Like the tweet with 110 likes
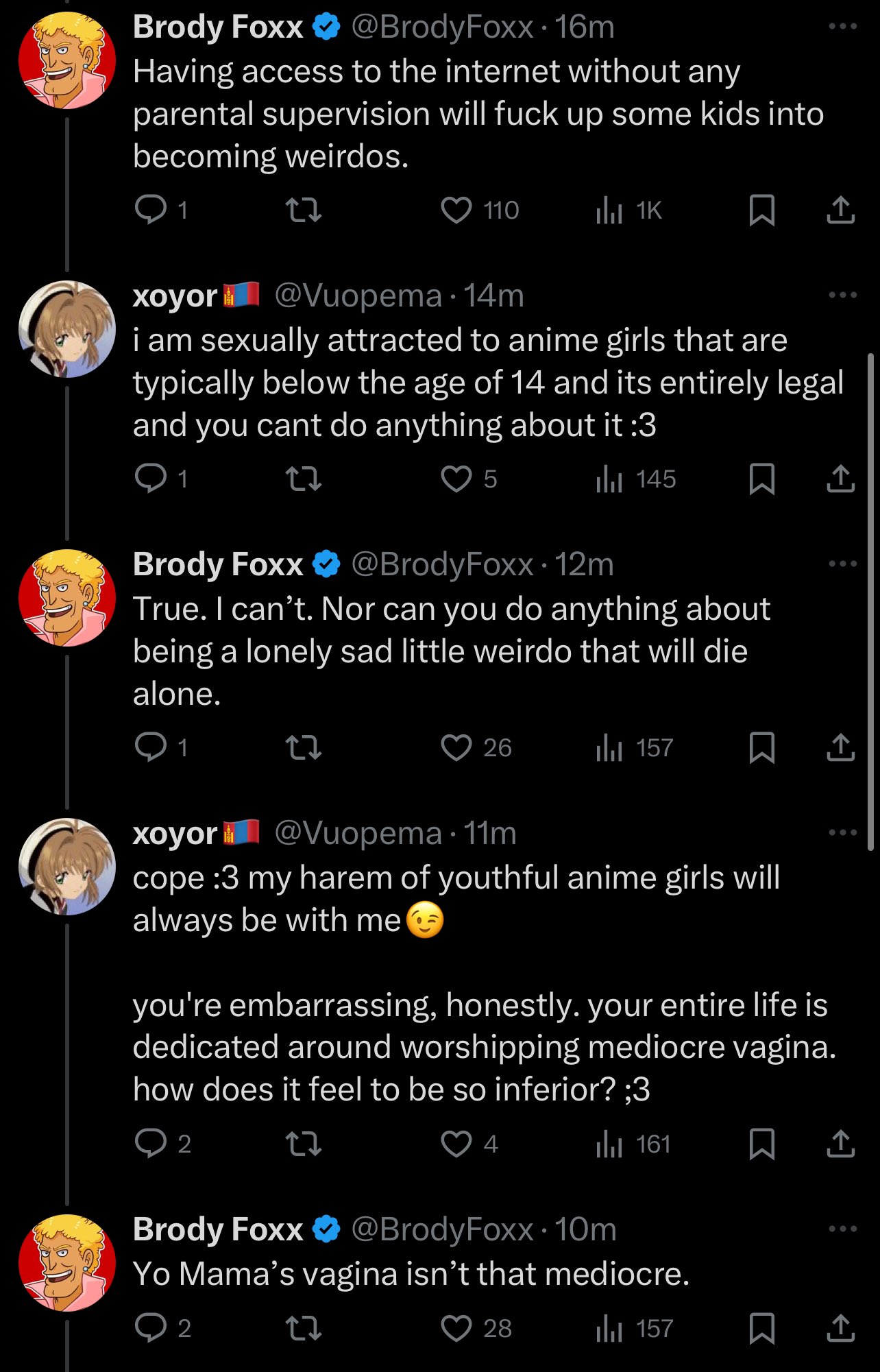880x1372 pixels. 456,210
